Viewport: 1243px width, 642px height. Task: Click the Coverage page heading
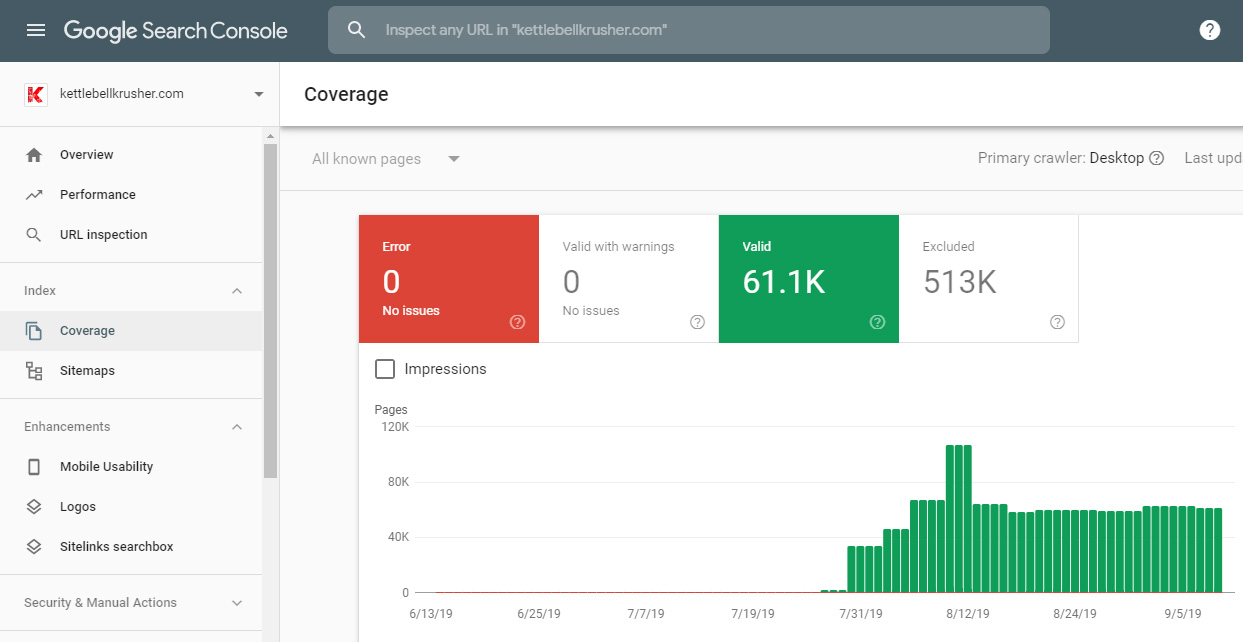coord(346,94)
